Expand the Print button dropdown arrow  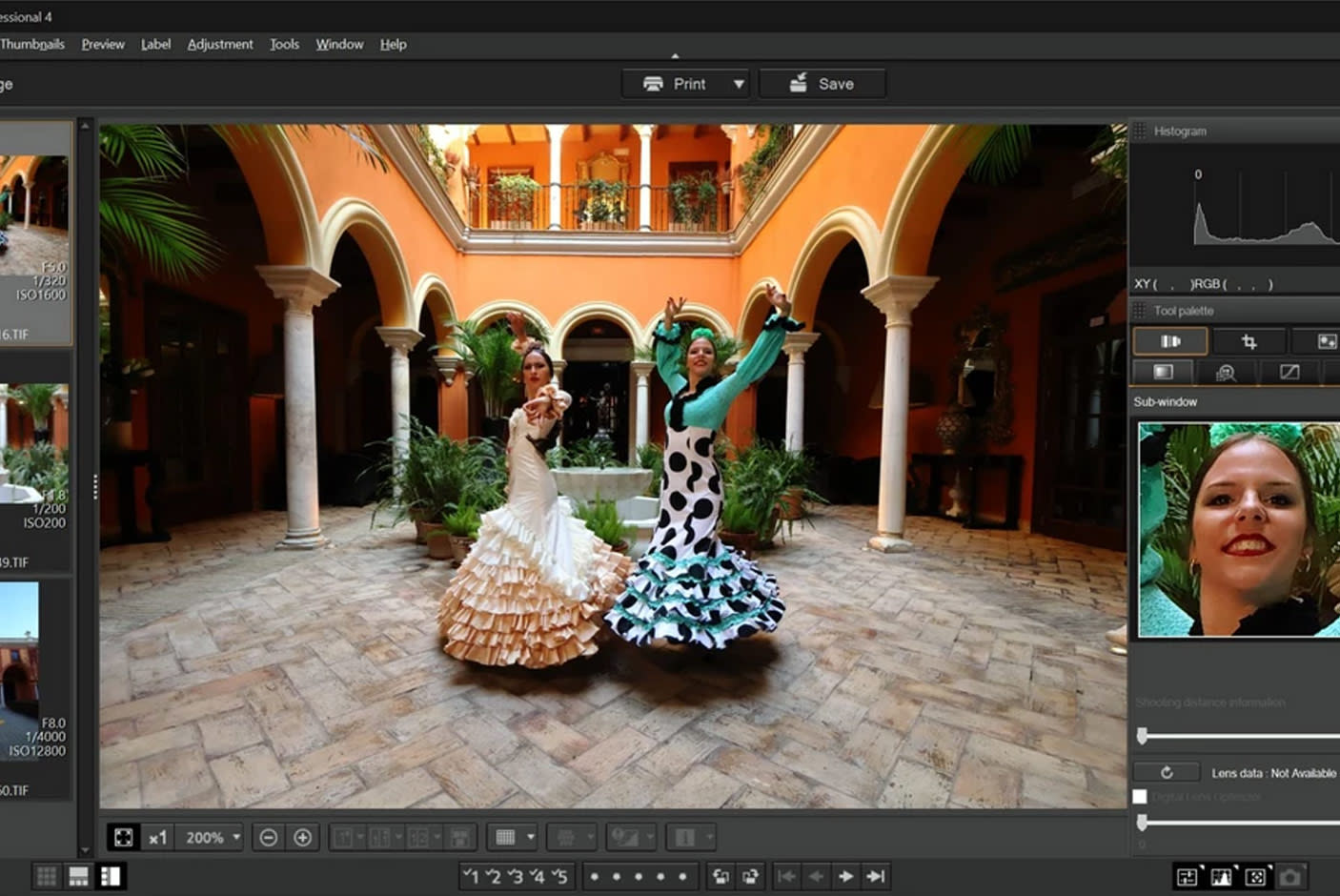[x=739, y=84]
